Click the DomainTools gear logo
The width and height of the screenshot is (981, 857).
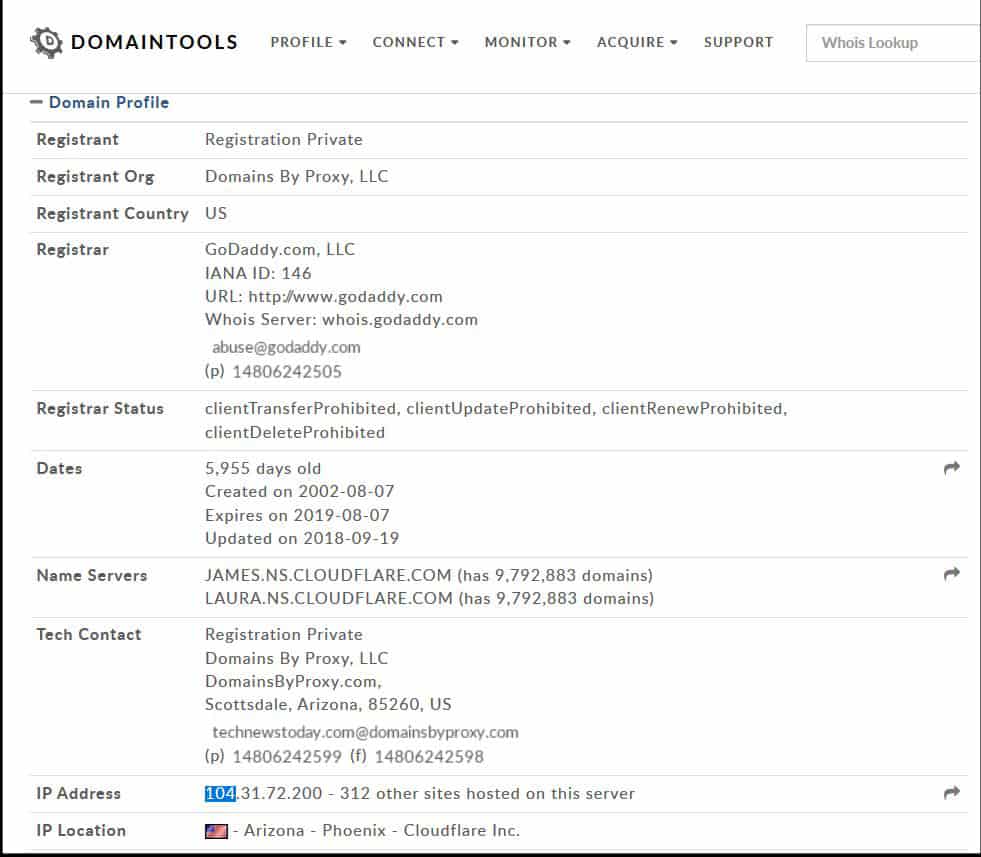click(47, 42)
